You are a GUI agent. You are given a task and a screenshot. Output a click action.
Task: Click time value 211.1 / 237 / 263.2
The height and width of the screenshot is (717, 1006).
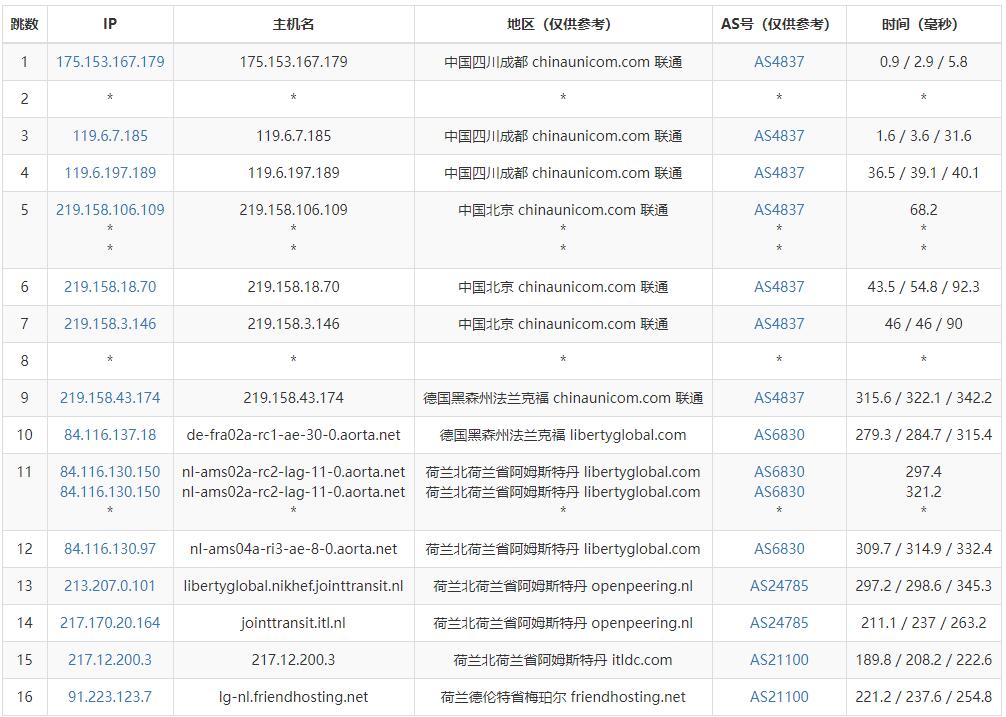(x=923, y=623)
